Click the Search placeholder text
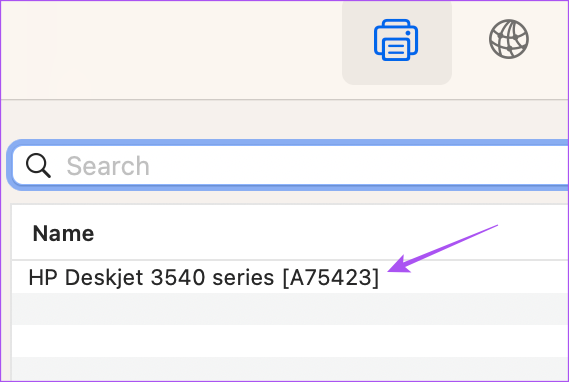The image size is (569, 382). tap(108, 166)
